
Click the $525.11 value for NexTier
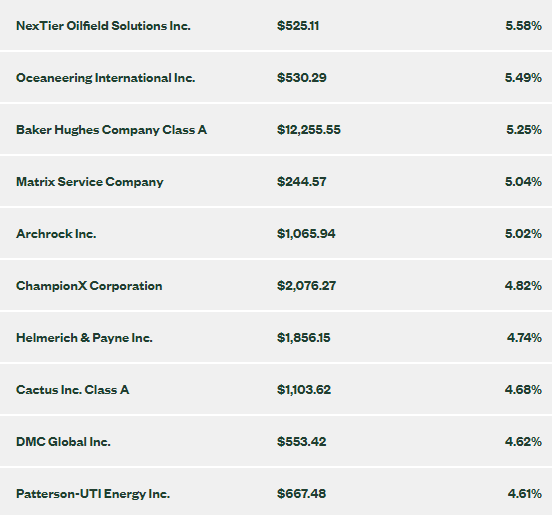click(x=298, y=26)
